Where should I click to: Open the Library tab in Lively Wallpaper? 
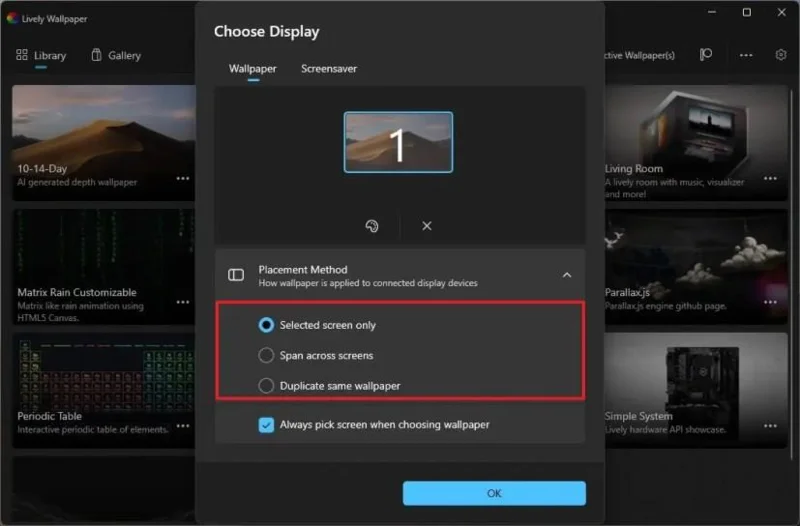pos(41,55)
